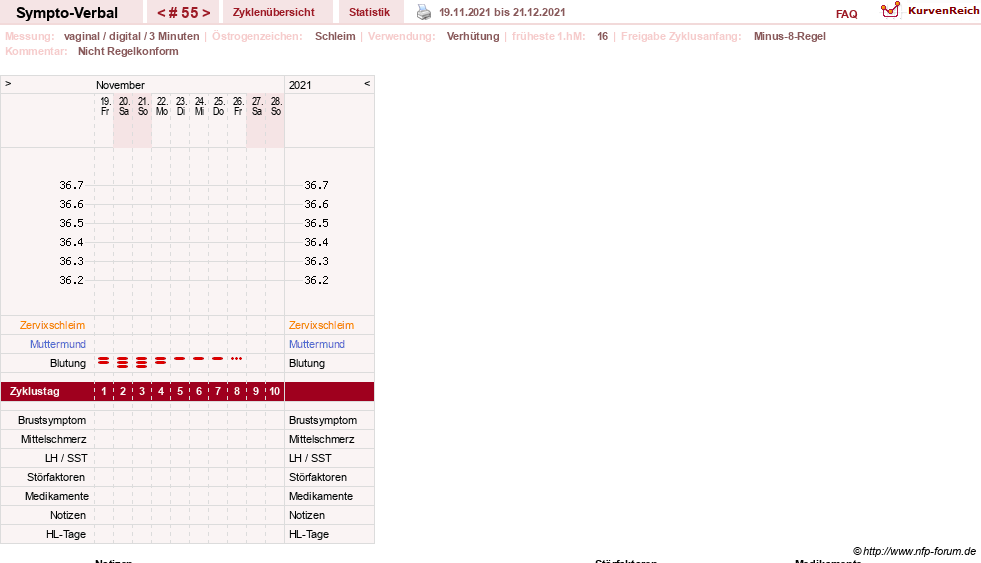This screenshot has width=981, height=563.
Task: Select heavy bleeding mark on cycle day 2
Action: pos(123,362)
